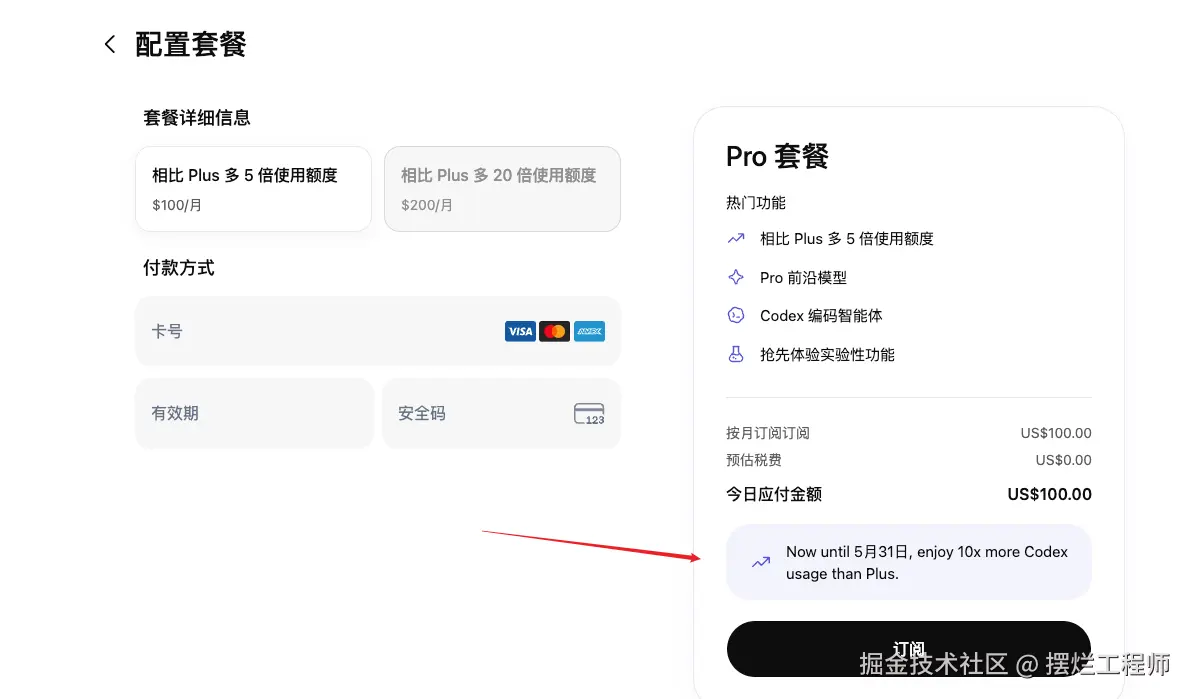This screenshot has height=699, width=1191.
Task: Click the trend icon in the Codex promo banner
Action: tap(761, 562)
